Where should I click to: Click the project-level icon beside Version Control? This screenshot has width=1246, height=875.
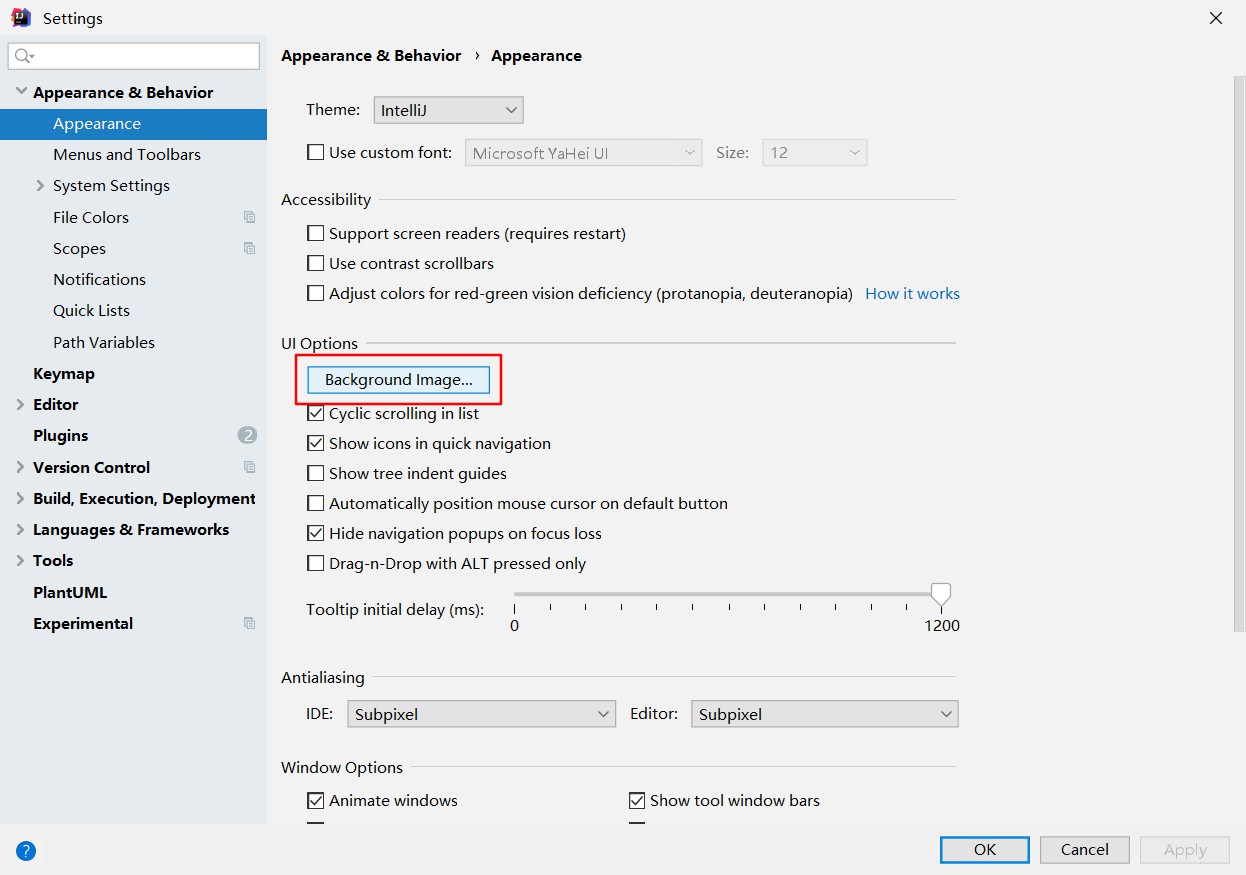(249, 467)
